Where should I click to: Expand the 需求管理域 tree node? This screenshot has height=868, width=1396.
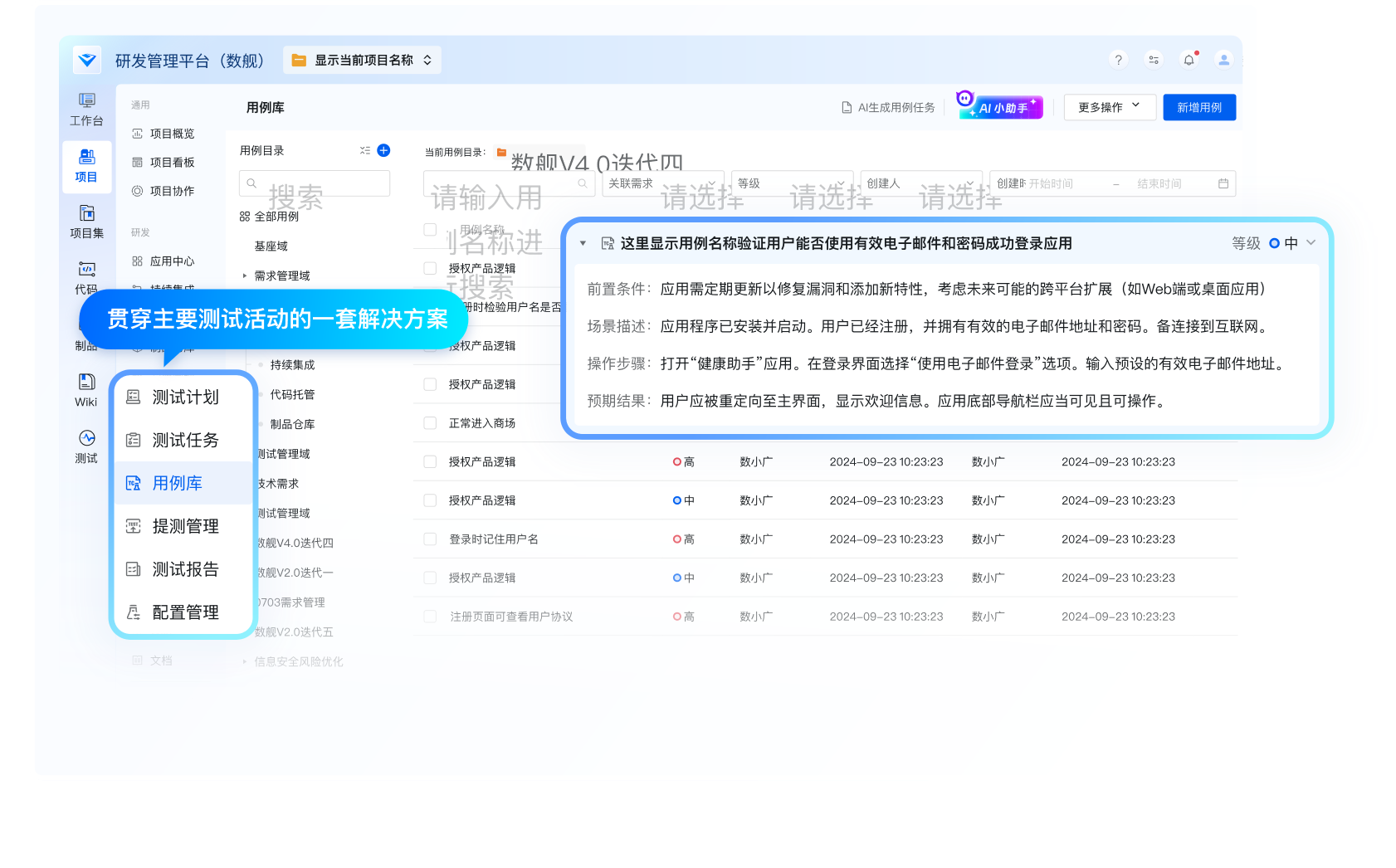click(245, 276)
